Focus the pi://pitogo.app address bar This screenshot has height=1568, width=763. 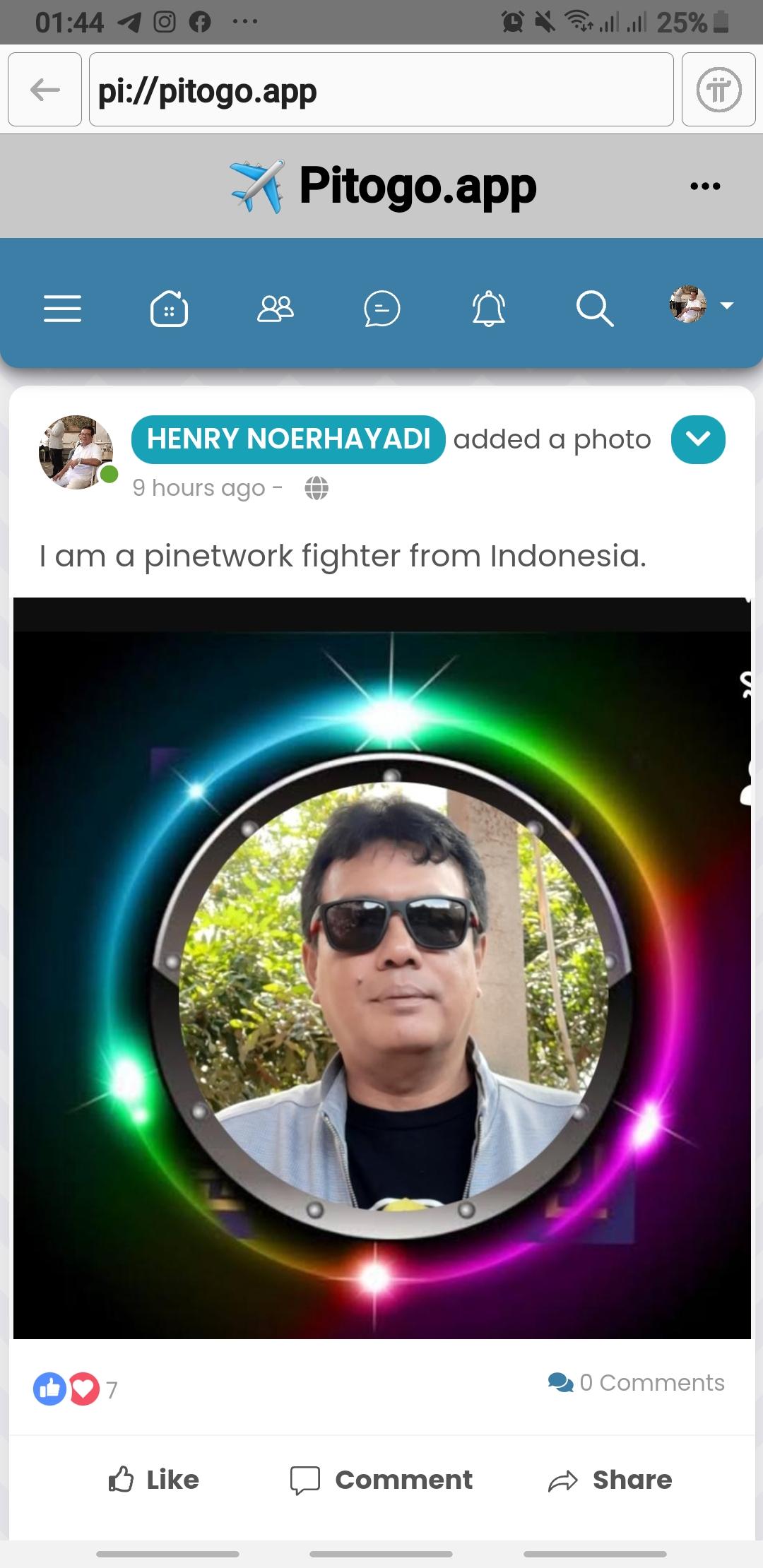381,90
